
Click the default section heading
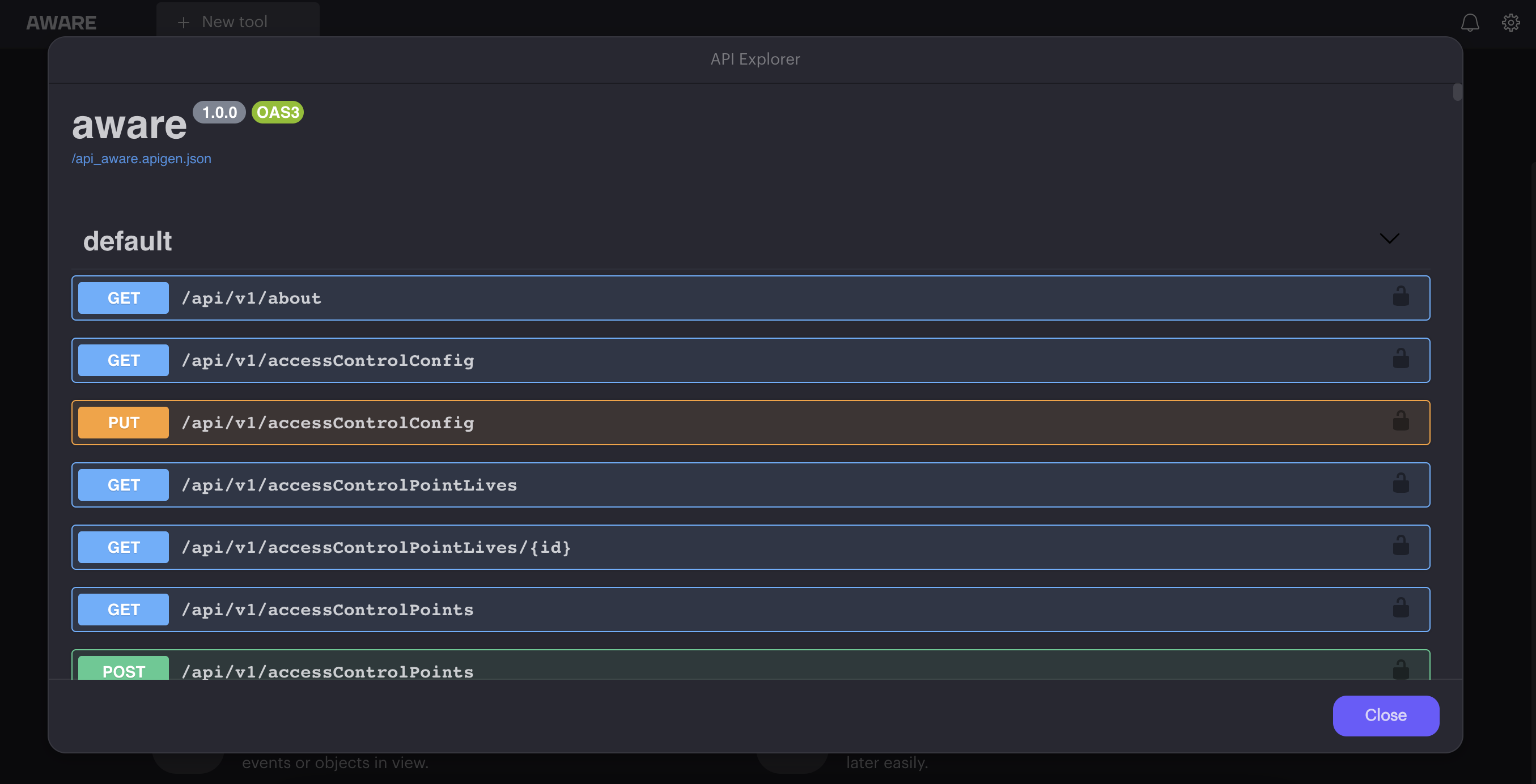pos(128,241)
